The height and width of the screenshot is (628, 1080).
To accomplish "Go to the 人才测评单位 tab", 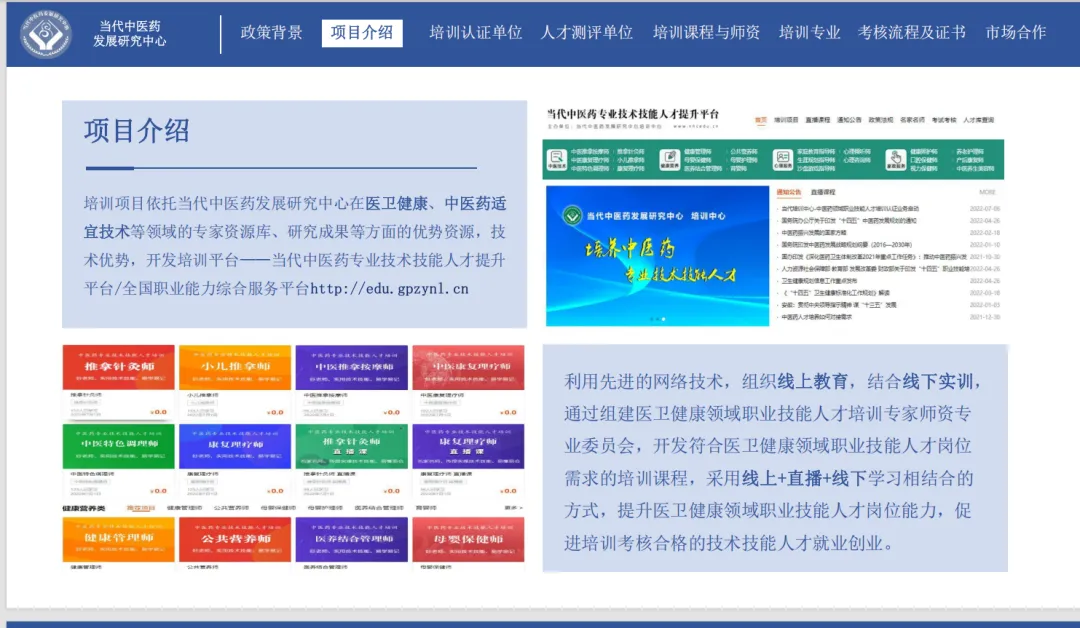I will [x=587, y=32].
